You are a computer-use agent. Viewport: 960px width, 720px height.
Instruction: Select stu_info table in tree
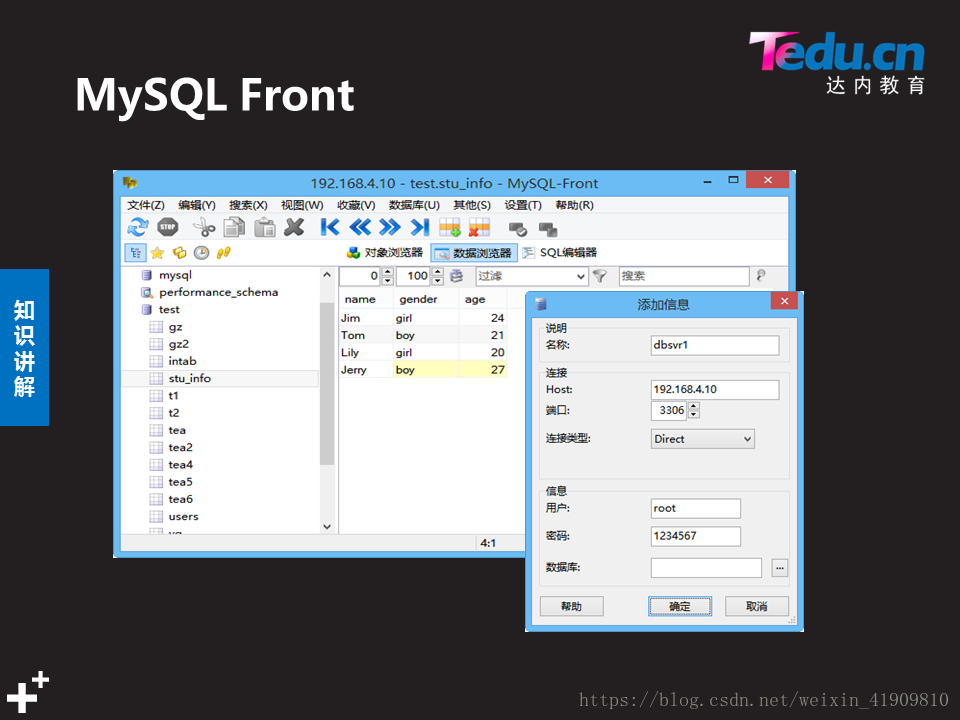coord(189,378)
